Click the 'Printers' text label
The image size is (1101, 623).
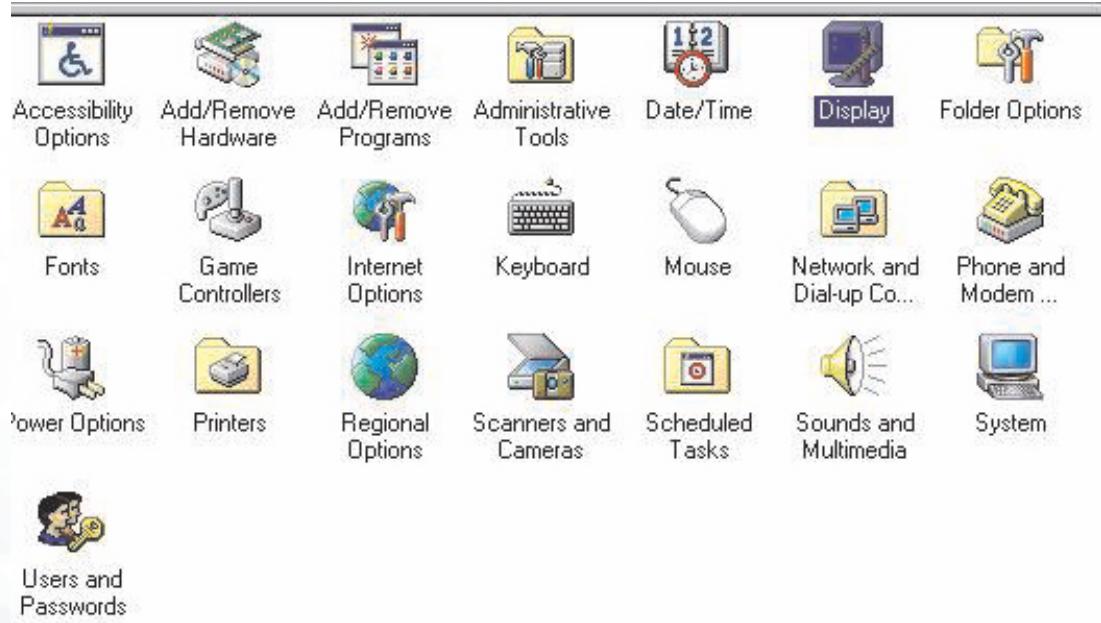pos(229,423)
